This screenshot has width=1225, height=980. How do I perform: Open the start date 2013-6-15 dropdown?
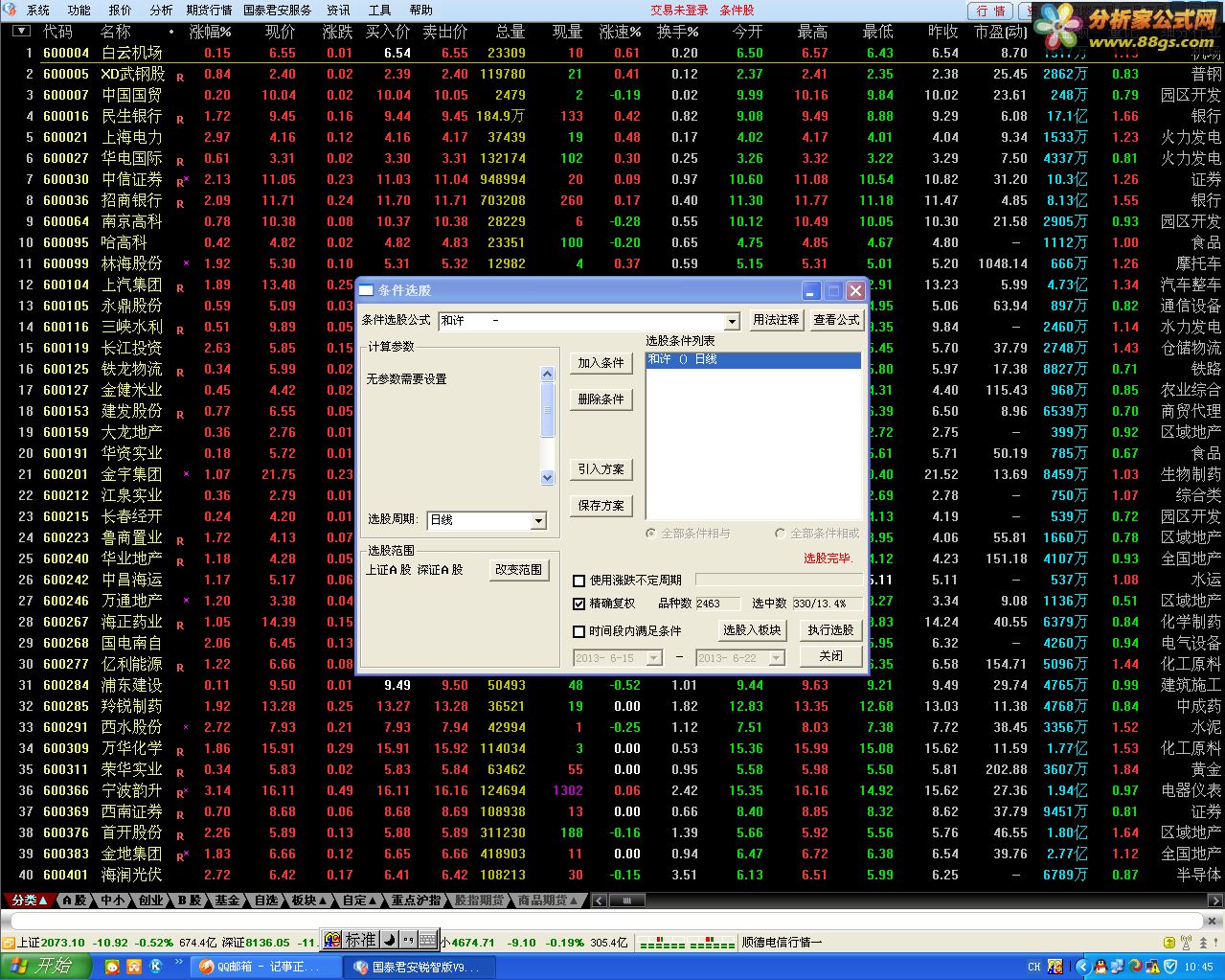654,658
